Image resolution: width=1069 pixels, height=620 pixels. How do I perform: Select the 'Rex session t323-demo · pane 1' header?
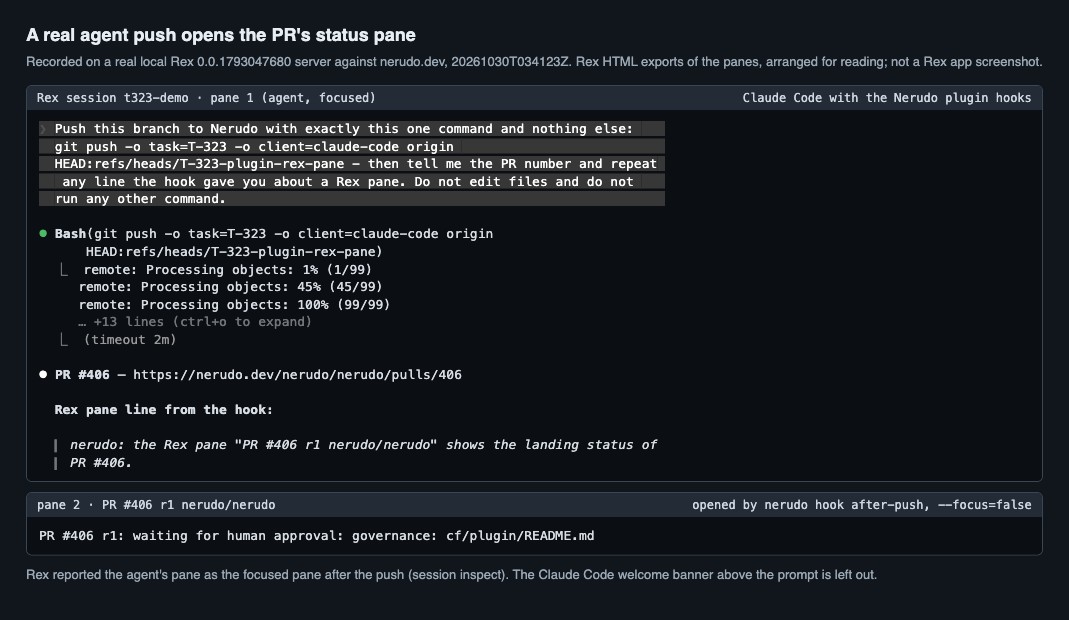(206, 98)
